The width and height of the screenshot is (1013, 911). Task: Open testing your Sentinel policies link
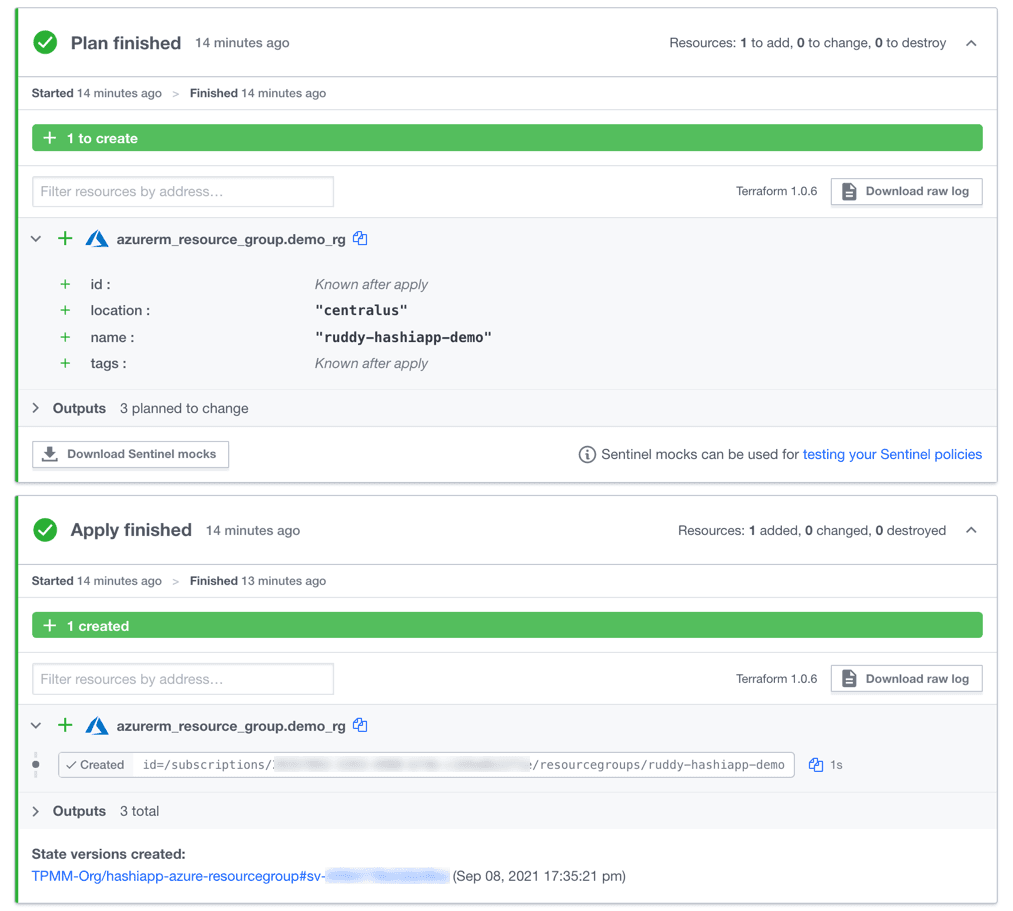(x=892, y=454)
